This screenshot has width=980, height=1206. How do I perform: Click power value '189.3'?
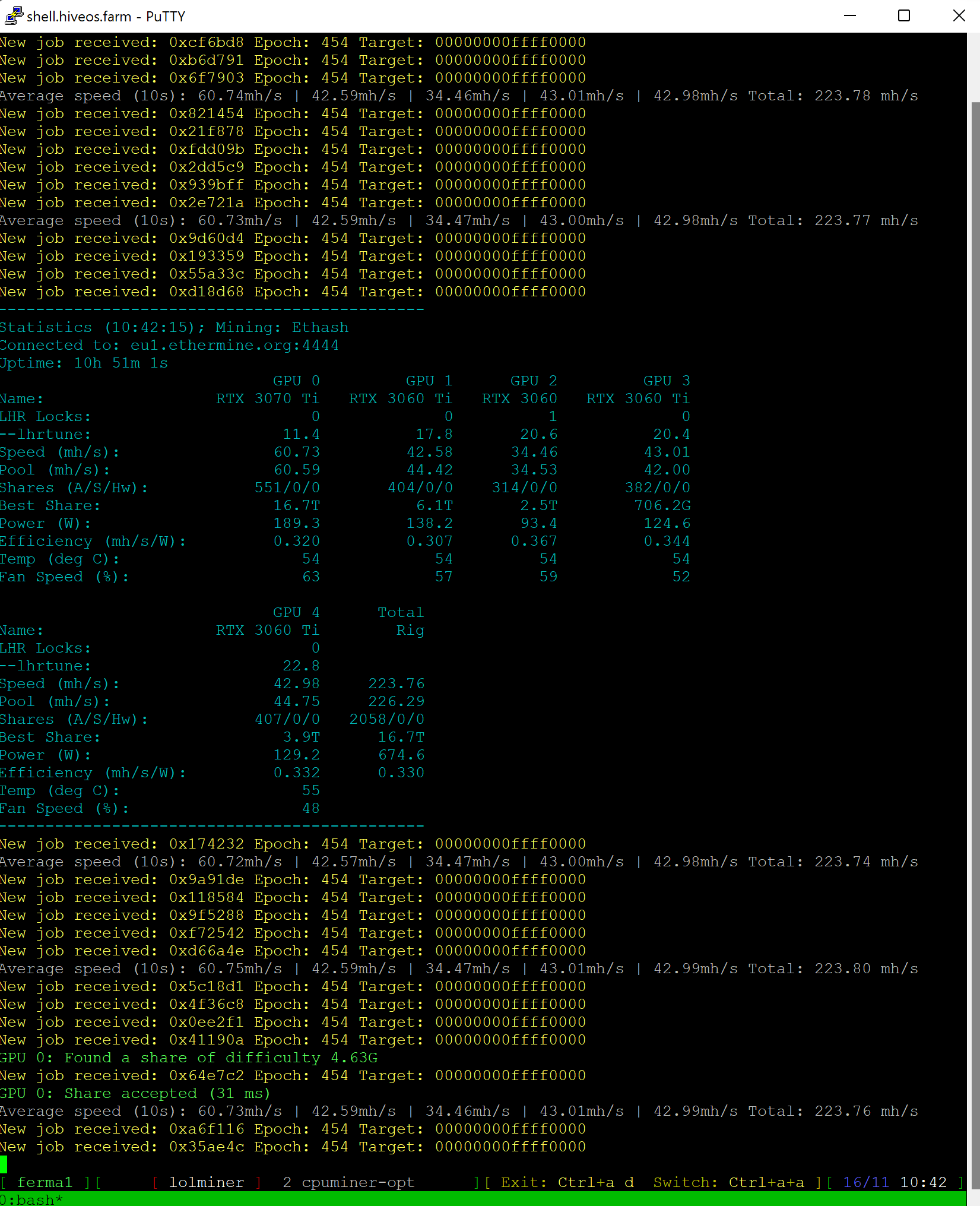point(296,523)
